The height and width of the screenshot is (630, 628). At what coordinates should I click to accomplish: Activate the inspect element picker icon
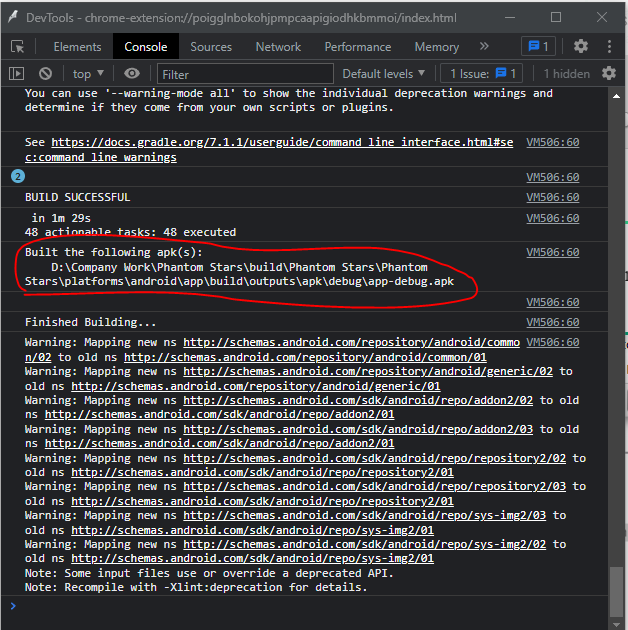(18, 47)
